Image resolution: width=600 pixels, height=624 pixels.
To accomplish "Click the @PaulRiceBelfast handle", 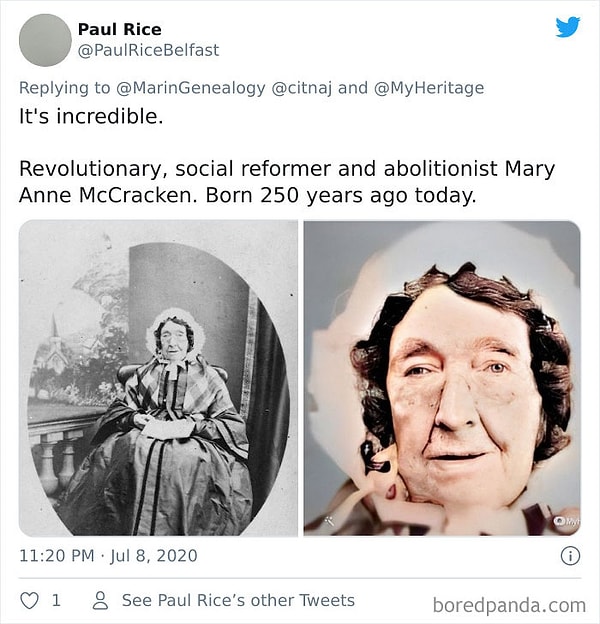I will click(x=148, y=50).
